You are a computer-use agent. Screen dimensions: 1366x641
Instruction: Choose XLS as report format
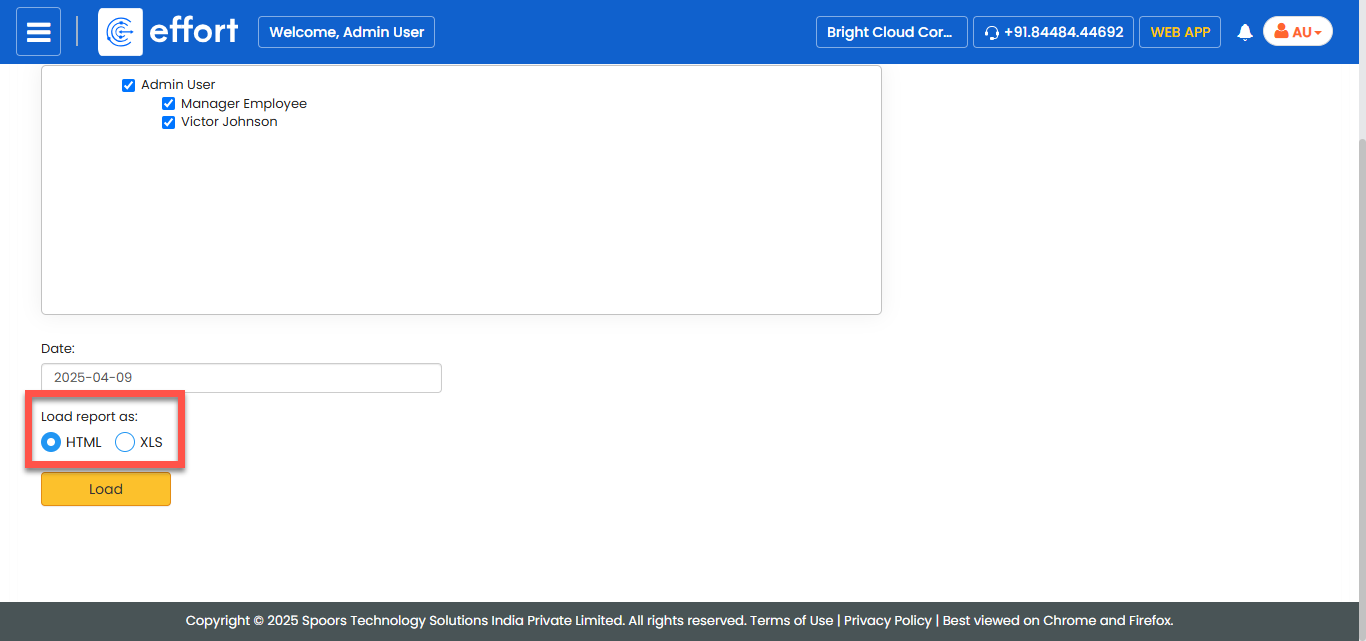point(125,442)
